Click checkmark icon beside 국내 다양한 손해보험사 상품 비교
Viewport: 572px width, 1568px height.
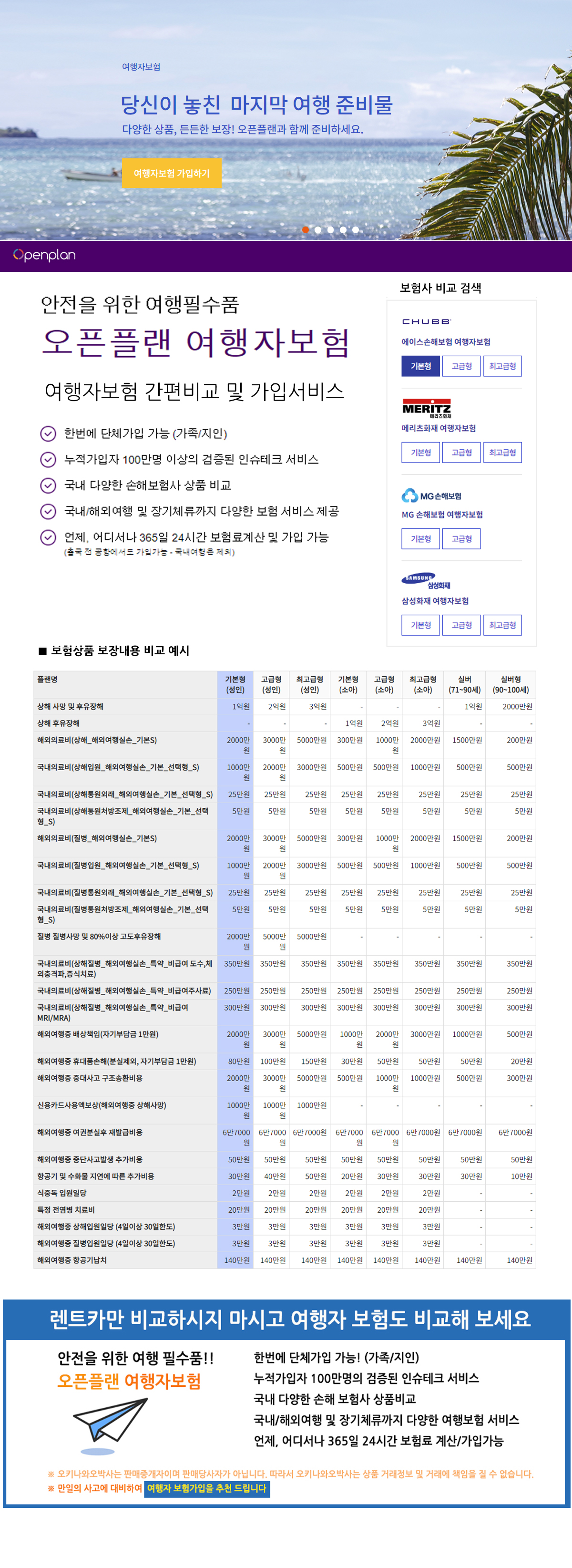(48, 485)
